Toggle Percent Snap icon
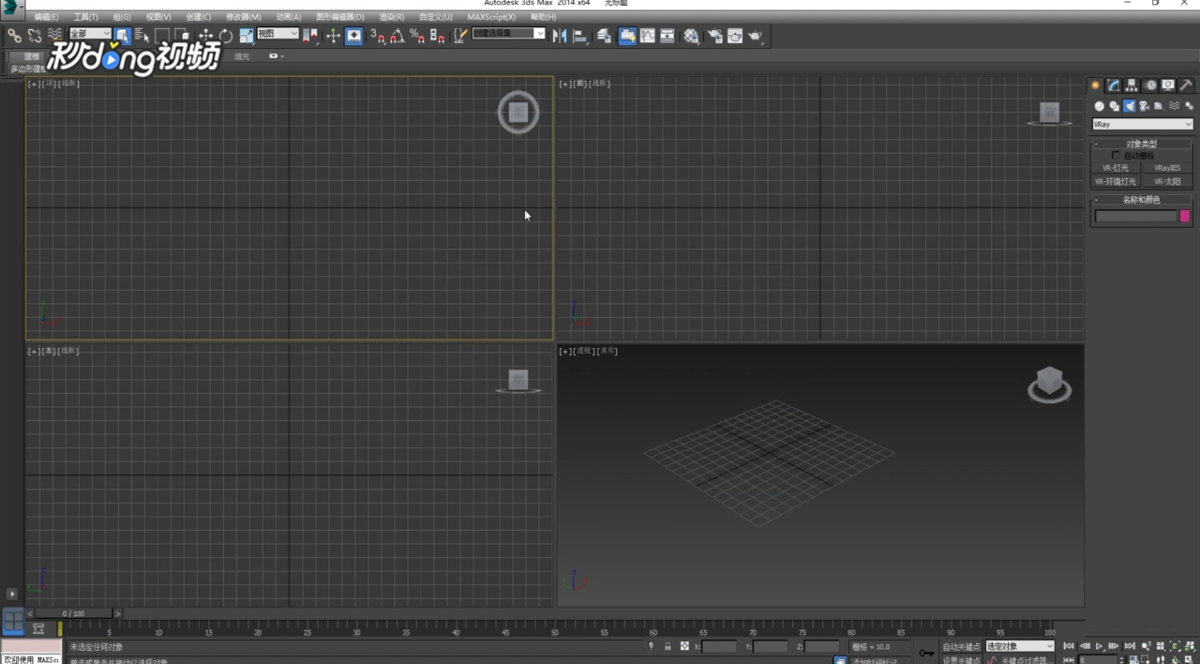This screenshot has width=1200, height=664. 417,36
